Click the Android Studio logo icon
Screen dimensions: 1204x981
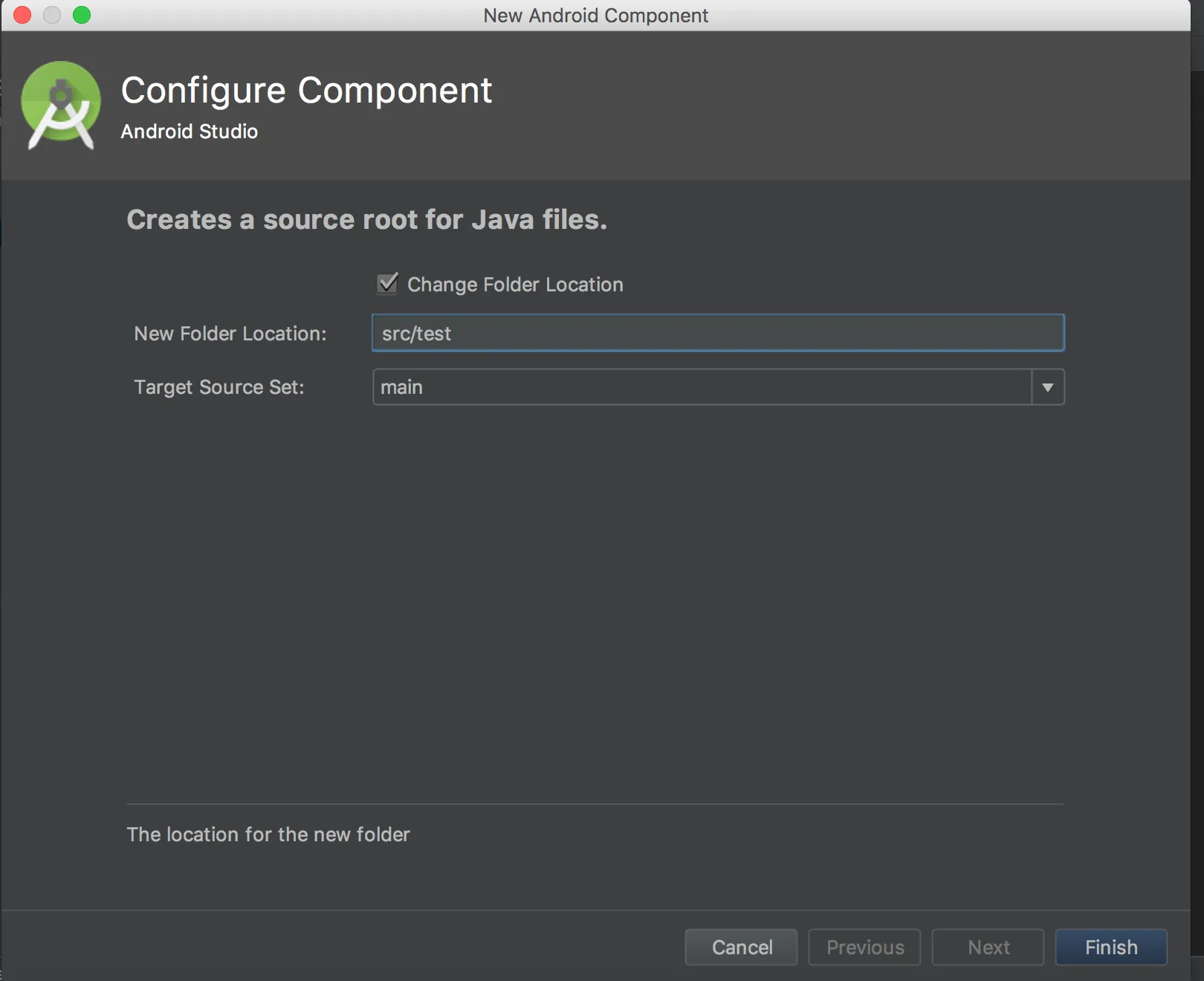click(61, 106)
